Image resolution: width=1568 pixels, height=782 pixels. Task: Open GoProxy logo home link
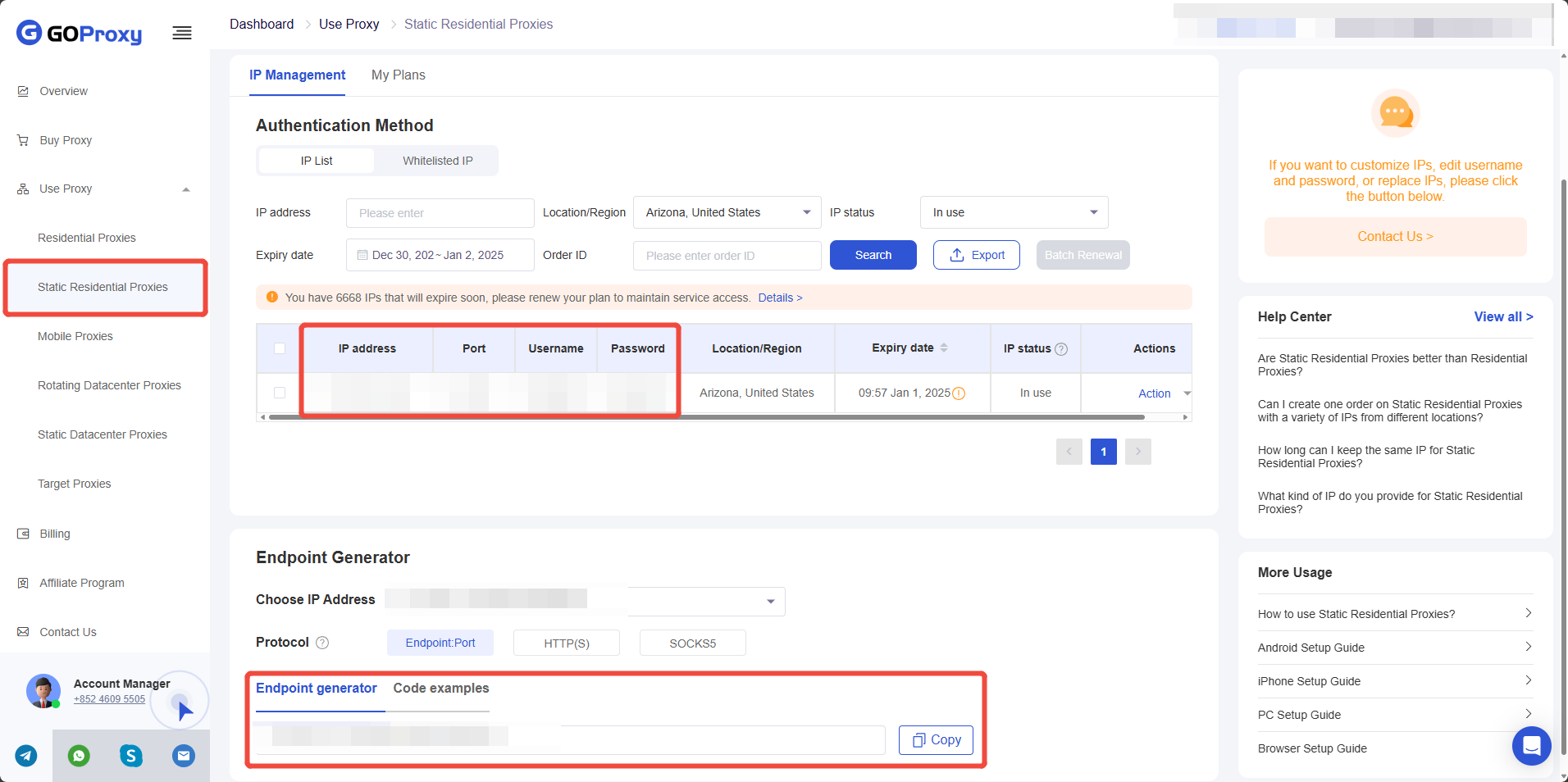(80, 33)
